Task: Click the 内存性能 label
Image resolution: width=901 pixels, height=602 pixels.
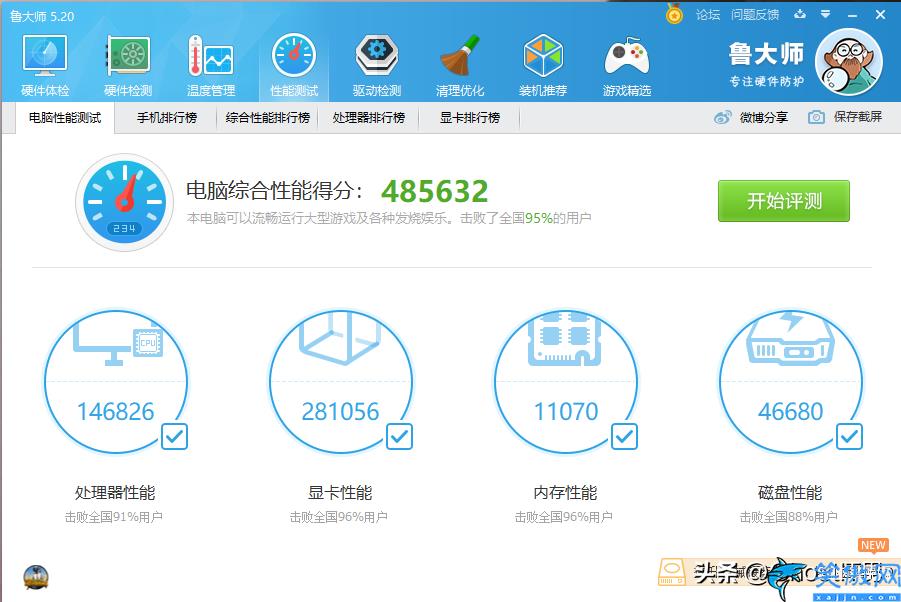Action: [565, 493]
